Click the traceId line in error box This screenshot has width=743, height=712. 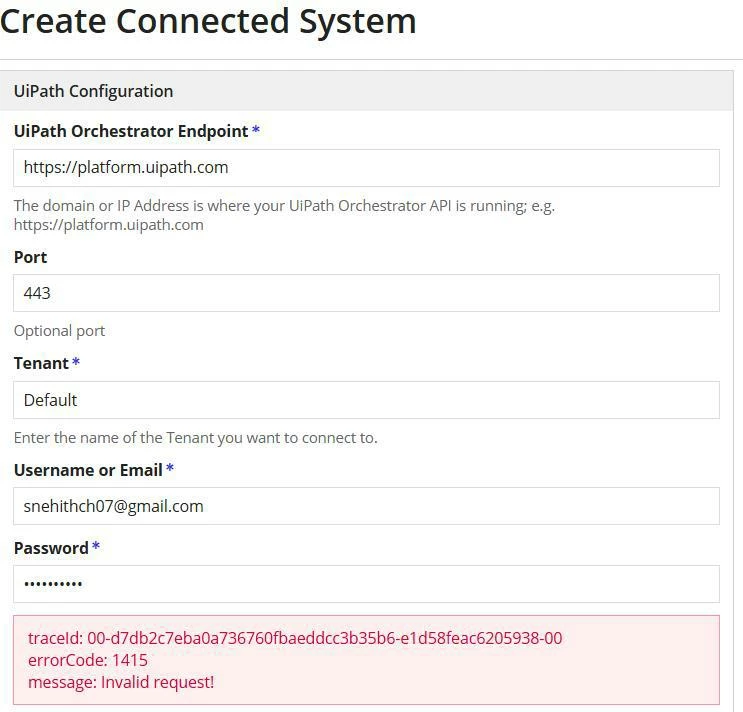click(x=295, y=638)
